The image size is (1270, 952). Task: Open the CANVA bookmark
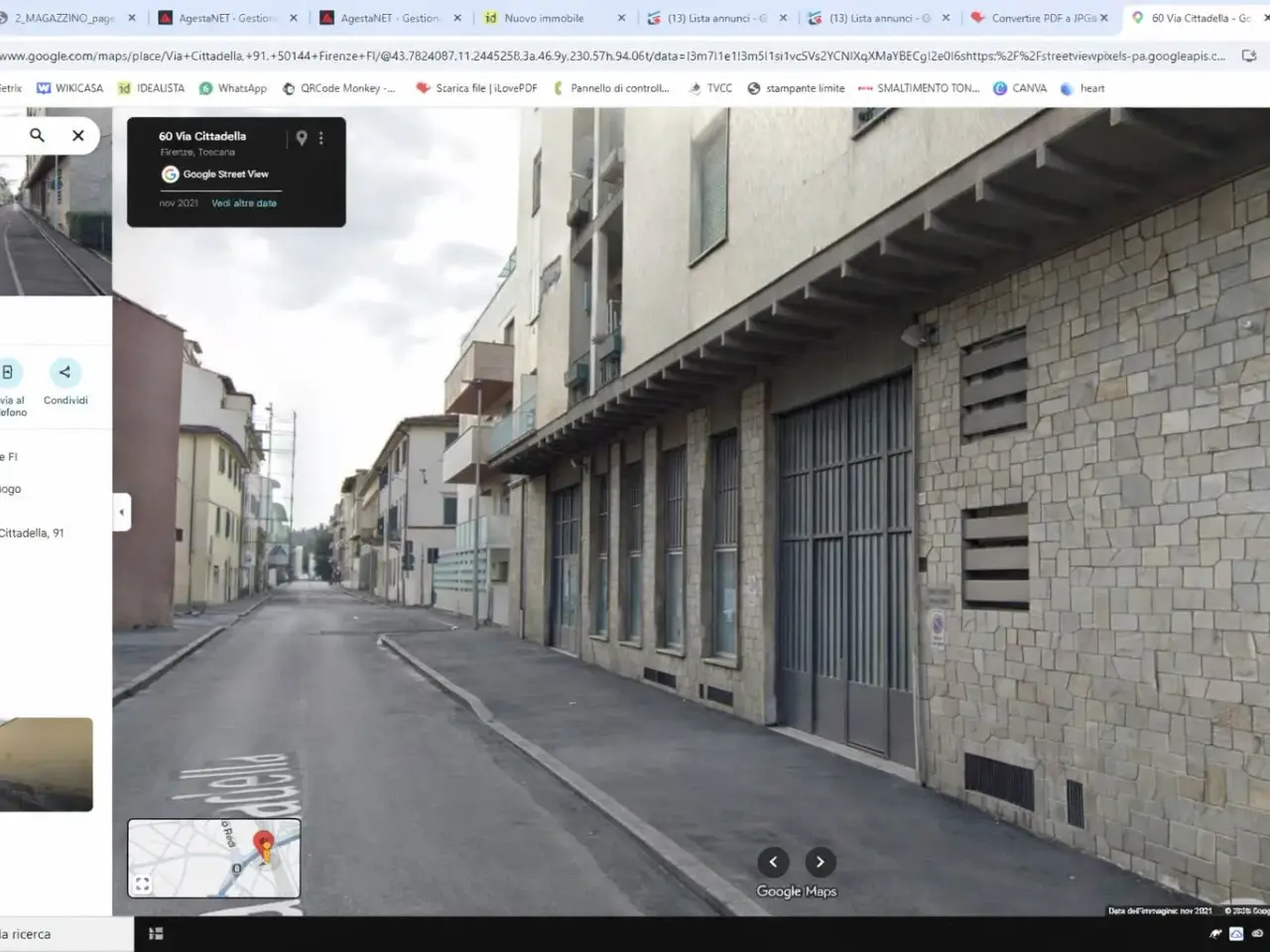tap(1020, 88)
